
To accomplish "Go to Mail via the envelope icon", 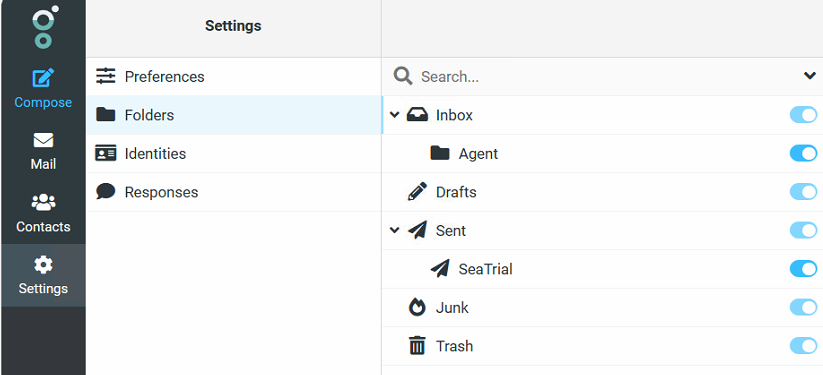I will [x=43, y=140].
